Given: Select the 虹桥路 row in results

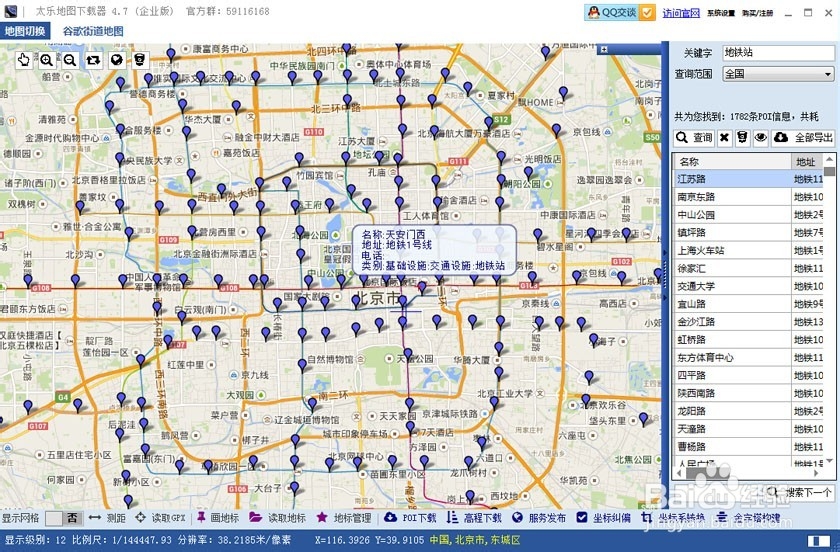Looking at the screenshot, I should [x=748, y=339].
